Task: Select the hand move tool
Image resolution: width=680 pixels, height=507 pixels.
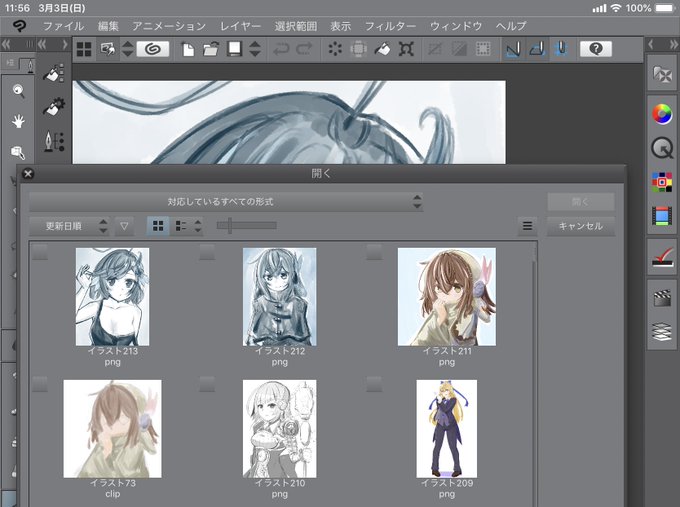Action: [x=18, y=121]
